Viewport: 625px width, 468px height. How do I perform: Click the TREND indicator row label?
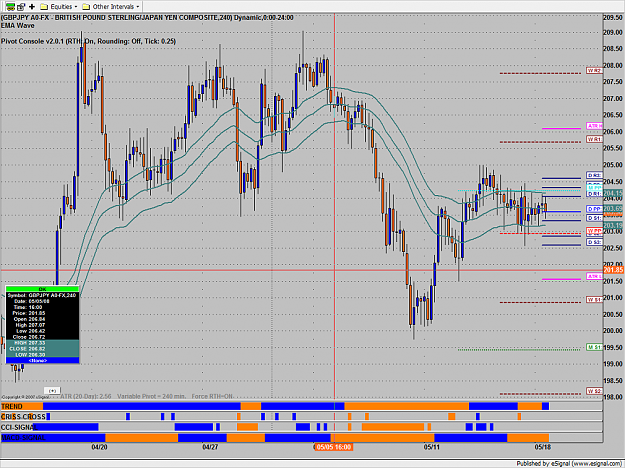point(12,406)
